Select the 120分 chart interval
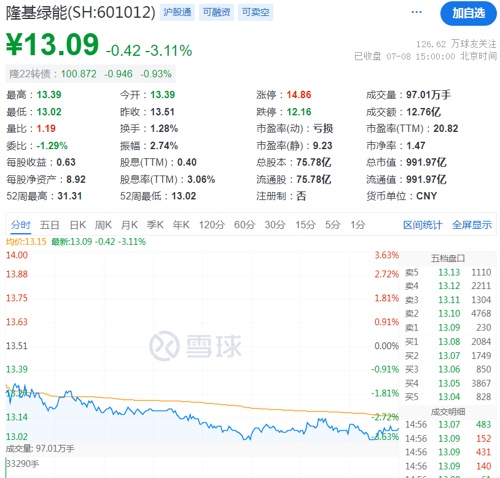500x478 pixels. (212, 225)
